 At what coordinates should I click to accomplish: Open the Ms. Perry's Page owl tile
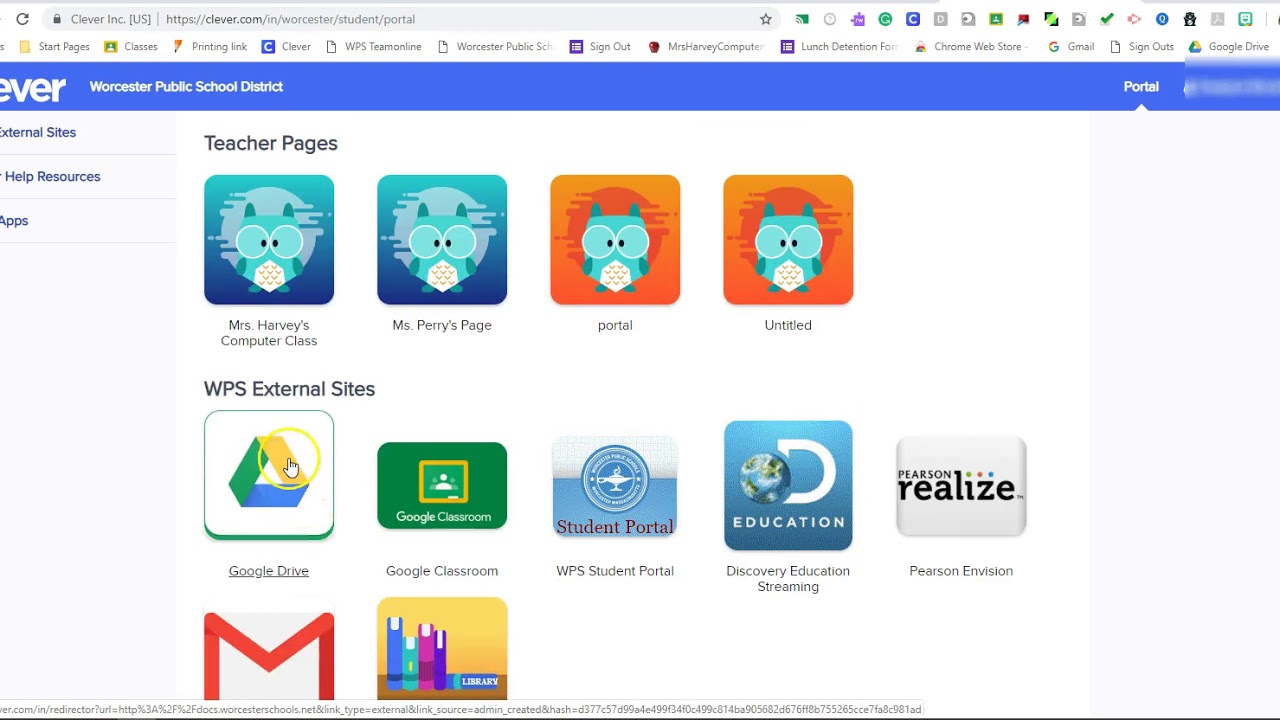coord(442,240)
